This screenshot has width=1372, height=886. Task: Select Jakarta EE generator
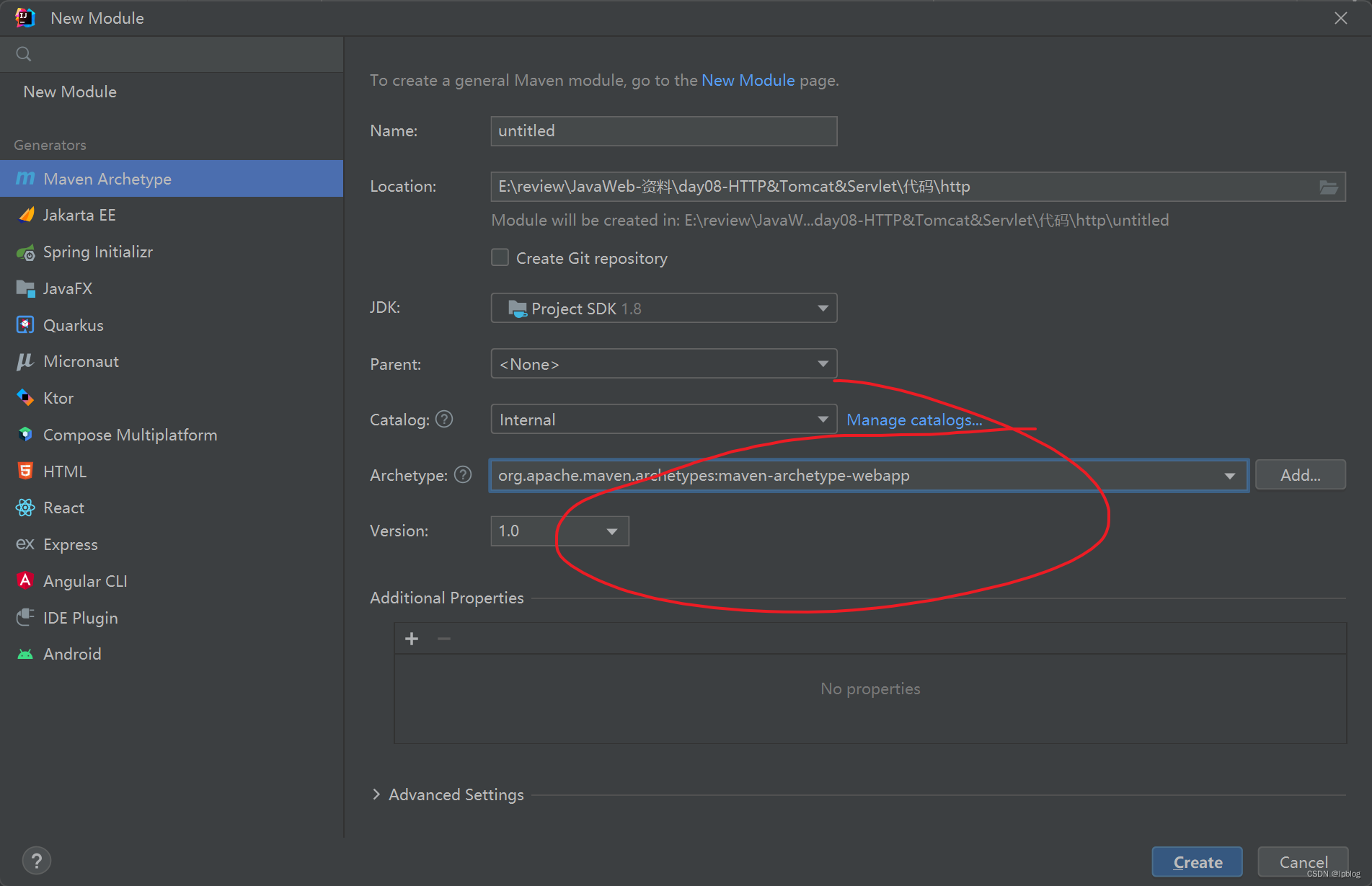tap(172, 215)
